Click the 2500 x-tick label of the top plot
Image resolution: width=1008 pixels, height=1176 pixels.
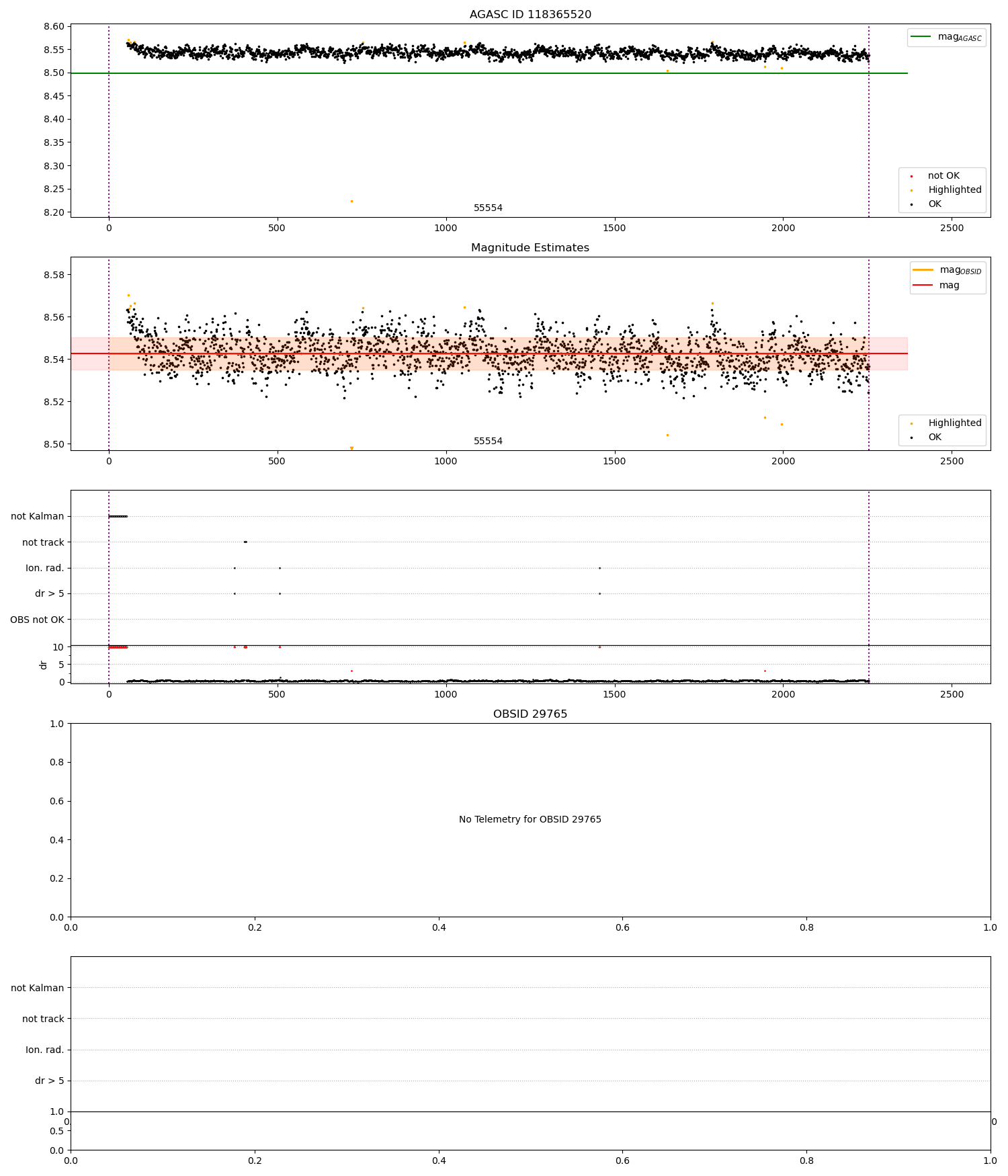click(x=952, y=228)
